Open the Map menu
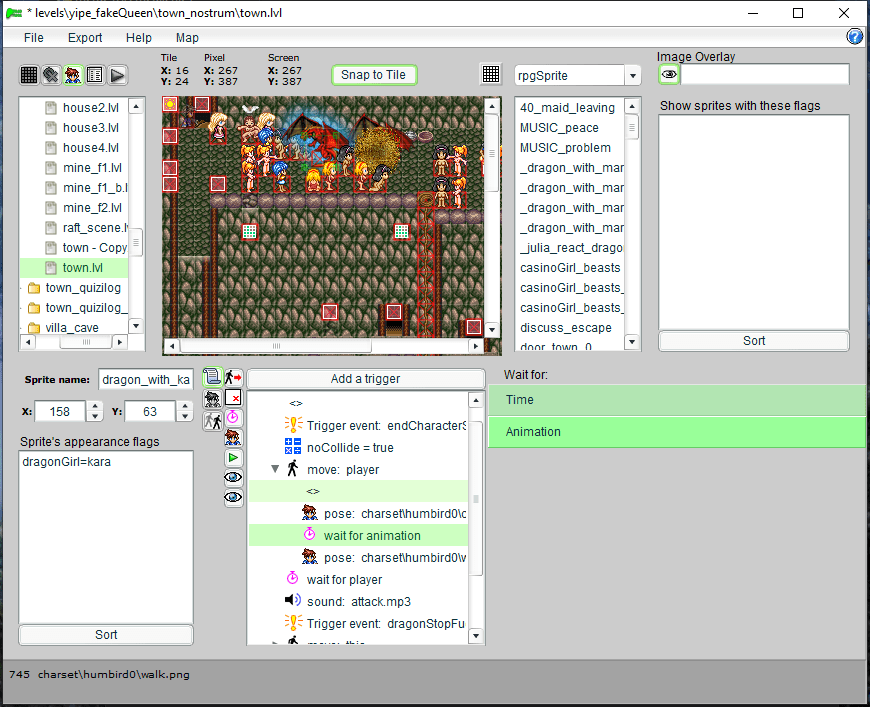The image size is (870, 707). coord(187,38)
